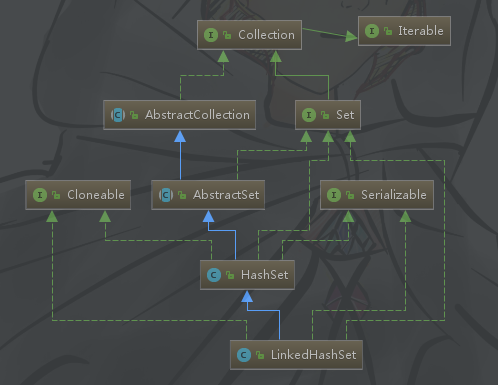The width and height of the screenshot is (498, 385).
Task: Select the Collection label text
Action: 266,35
